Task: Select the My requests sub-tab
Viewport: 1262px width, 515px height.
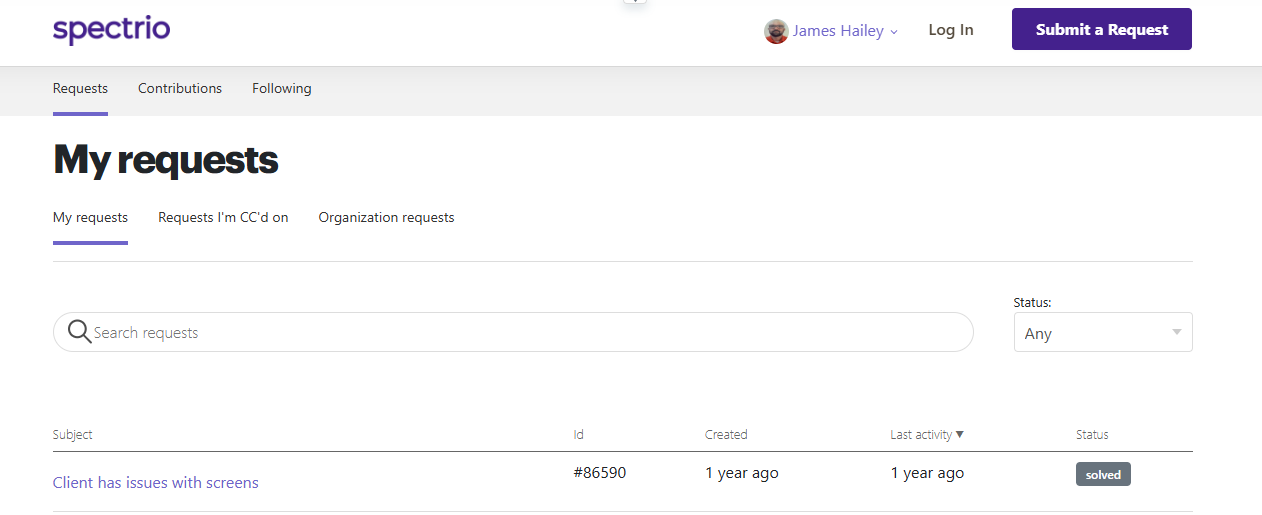Action: click(90, 217)
